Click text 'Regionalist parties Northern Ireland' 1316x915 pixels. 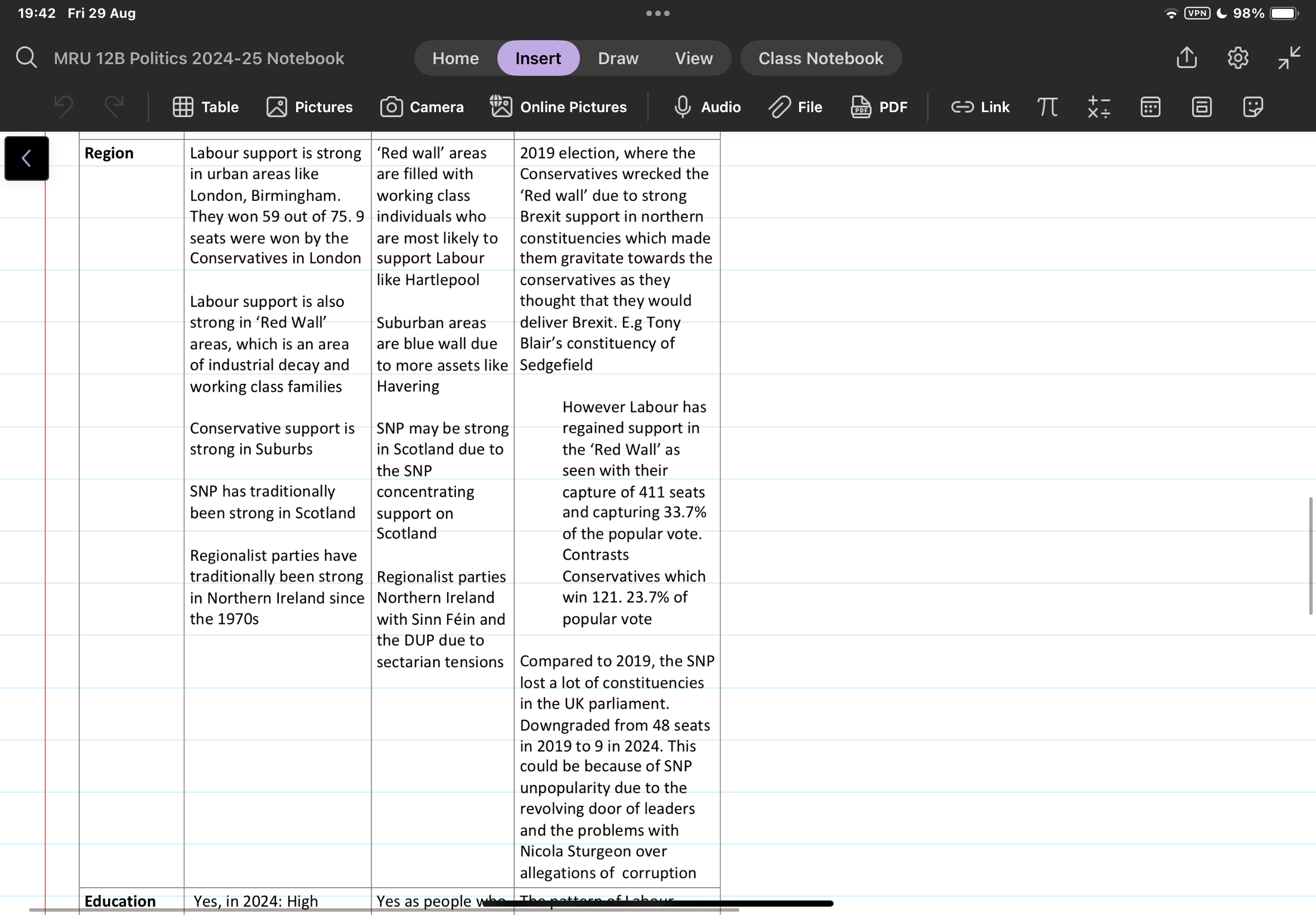click(x=441, y=587)
